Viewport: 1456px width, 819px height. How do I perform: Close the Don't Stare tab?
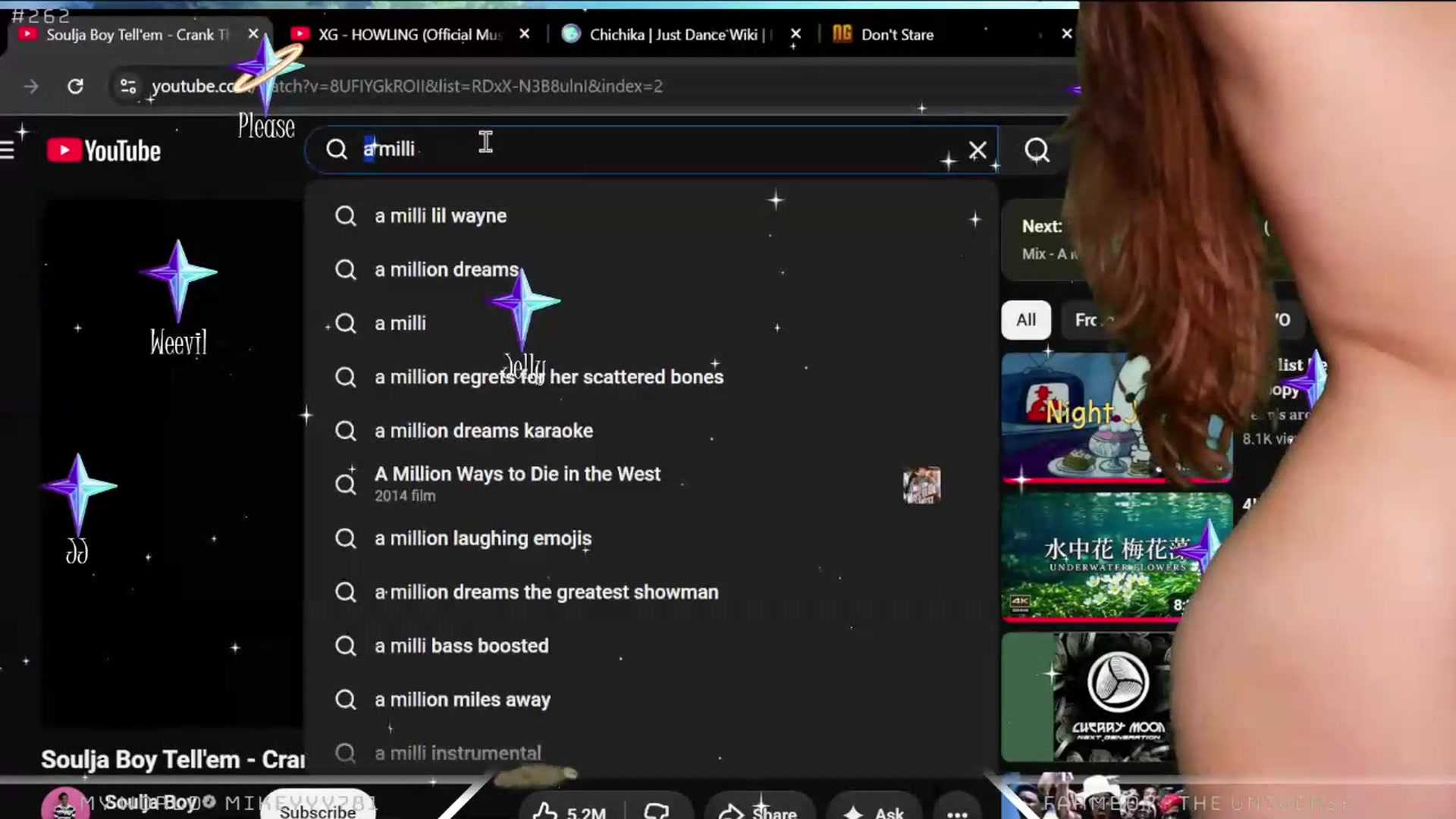pos(1066,34)
